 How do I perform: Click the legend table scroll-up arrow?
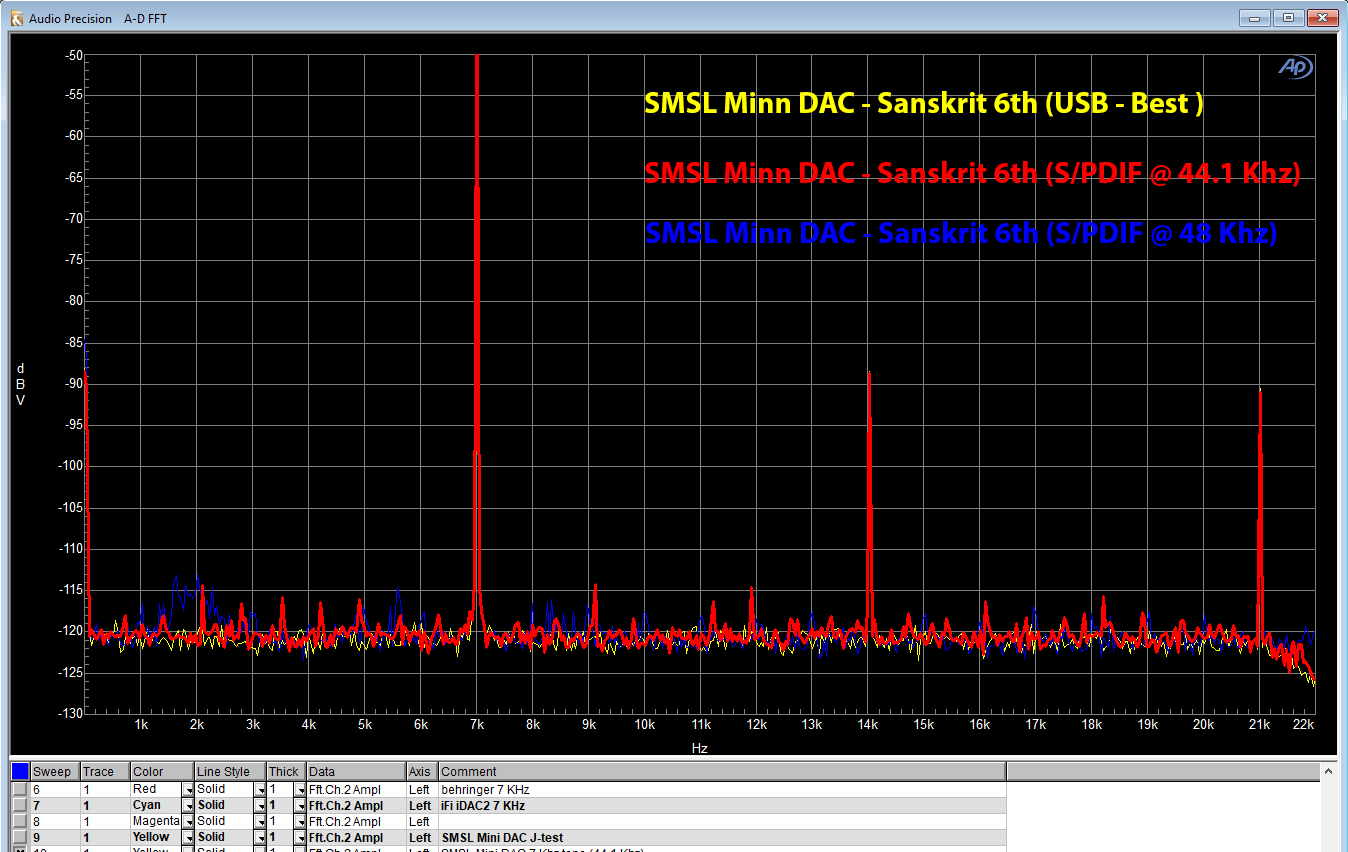pos(1329,771)
